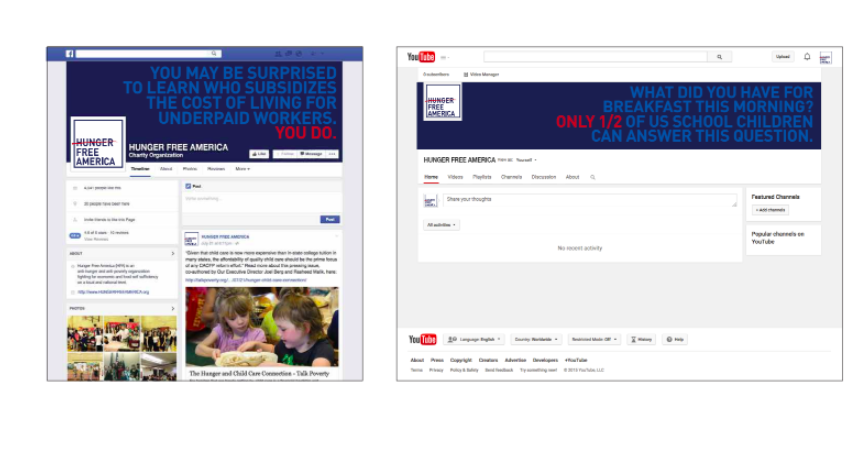
Task: Click the Help button in footer
Action: (x=675, y=339)
